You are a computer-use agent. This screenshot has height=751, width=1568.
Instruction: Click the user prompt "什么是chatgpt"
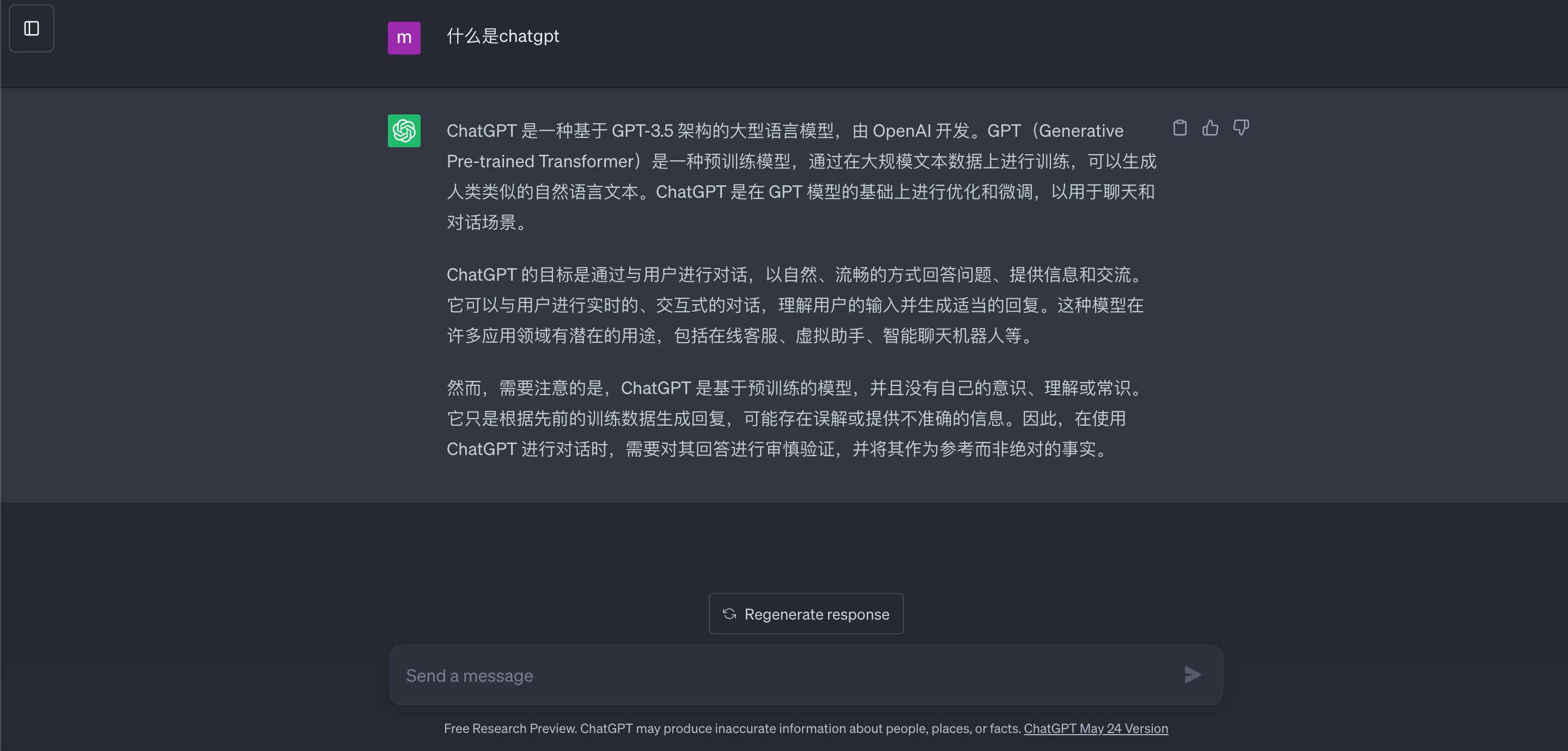point(503,37)
